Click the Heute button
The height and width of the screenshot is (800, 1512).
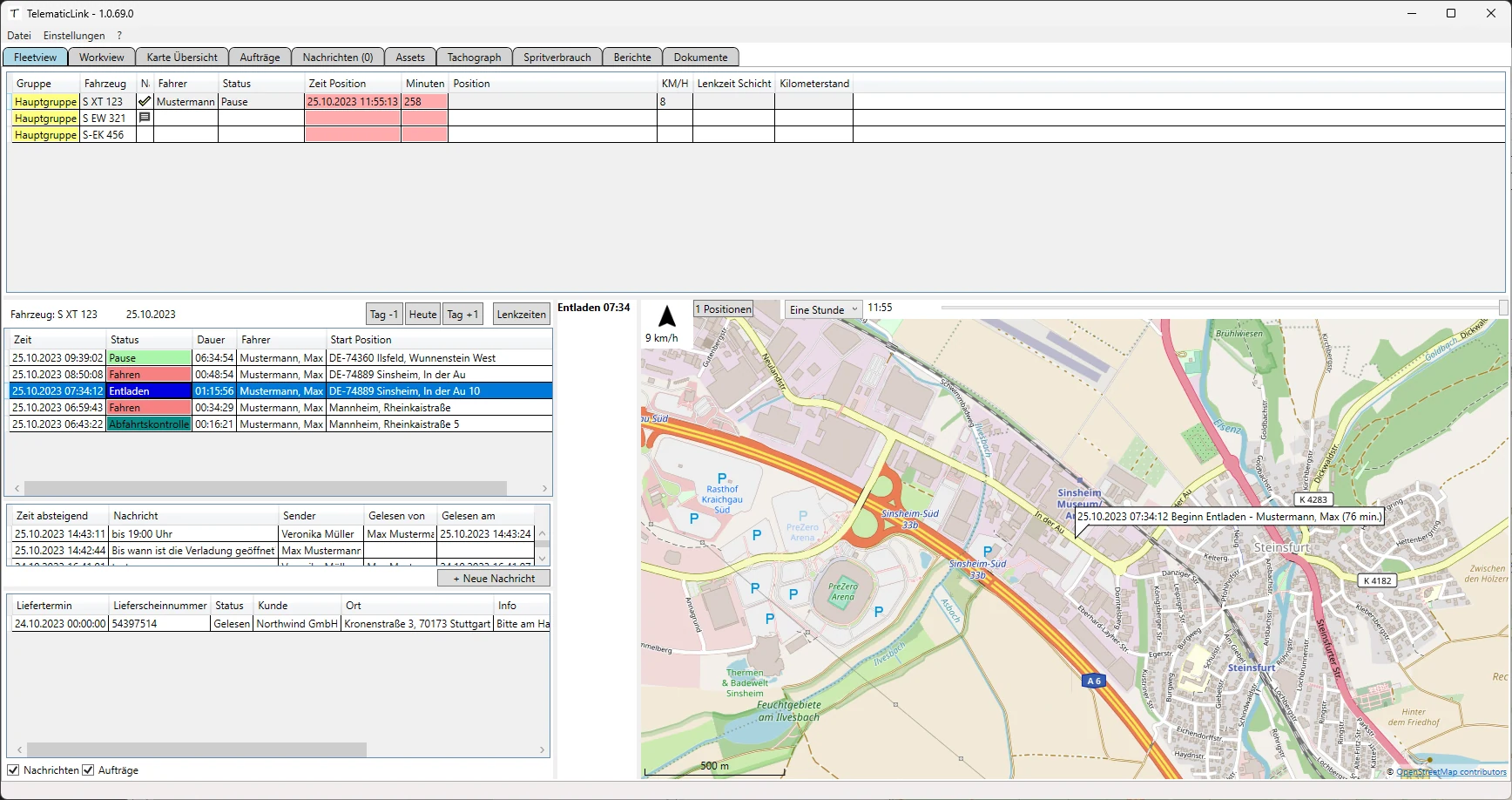(423, 314)
